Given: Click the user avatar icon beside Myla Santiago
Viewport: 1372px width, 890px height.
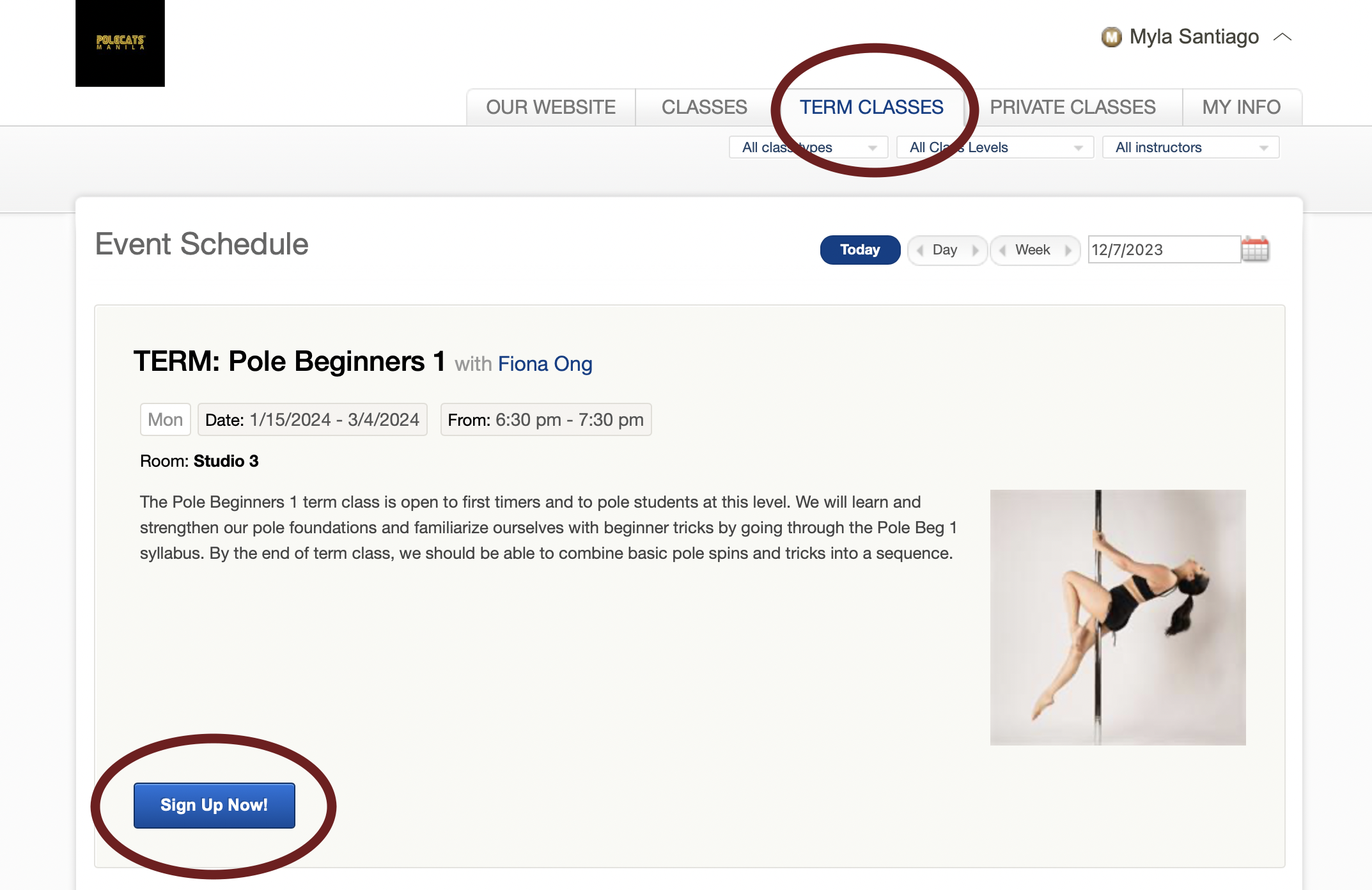Looking at the screenshot, I should pos(1111,37).
